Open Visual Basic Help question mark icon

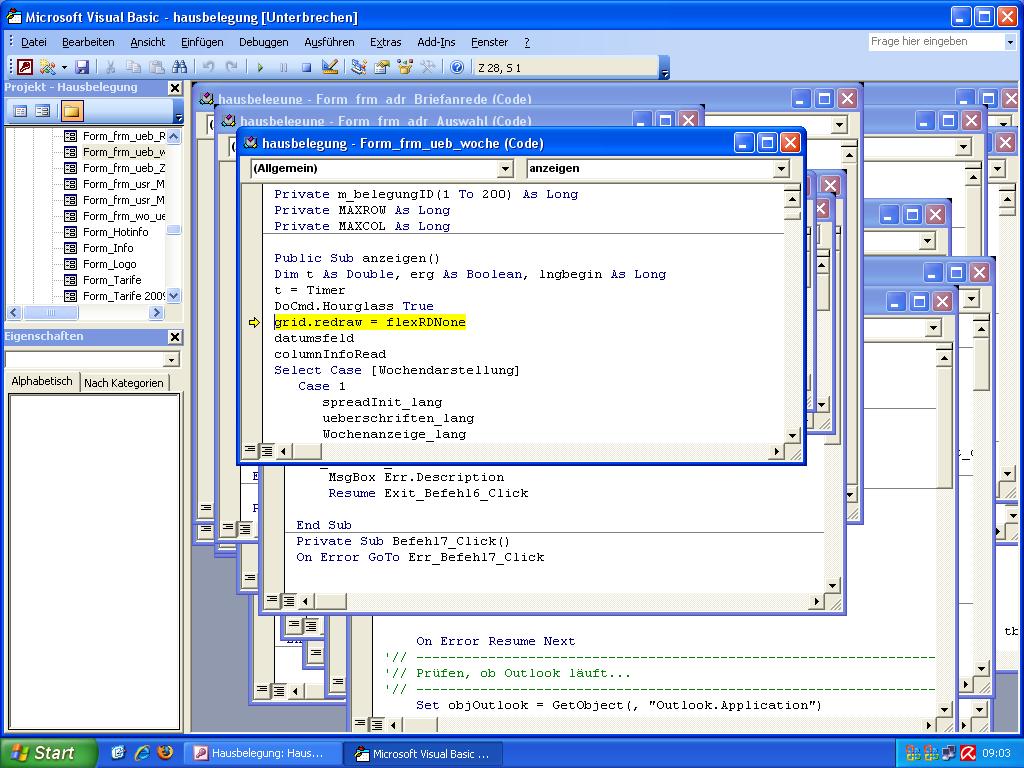pos(457,67)
